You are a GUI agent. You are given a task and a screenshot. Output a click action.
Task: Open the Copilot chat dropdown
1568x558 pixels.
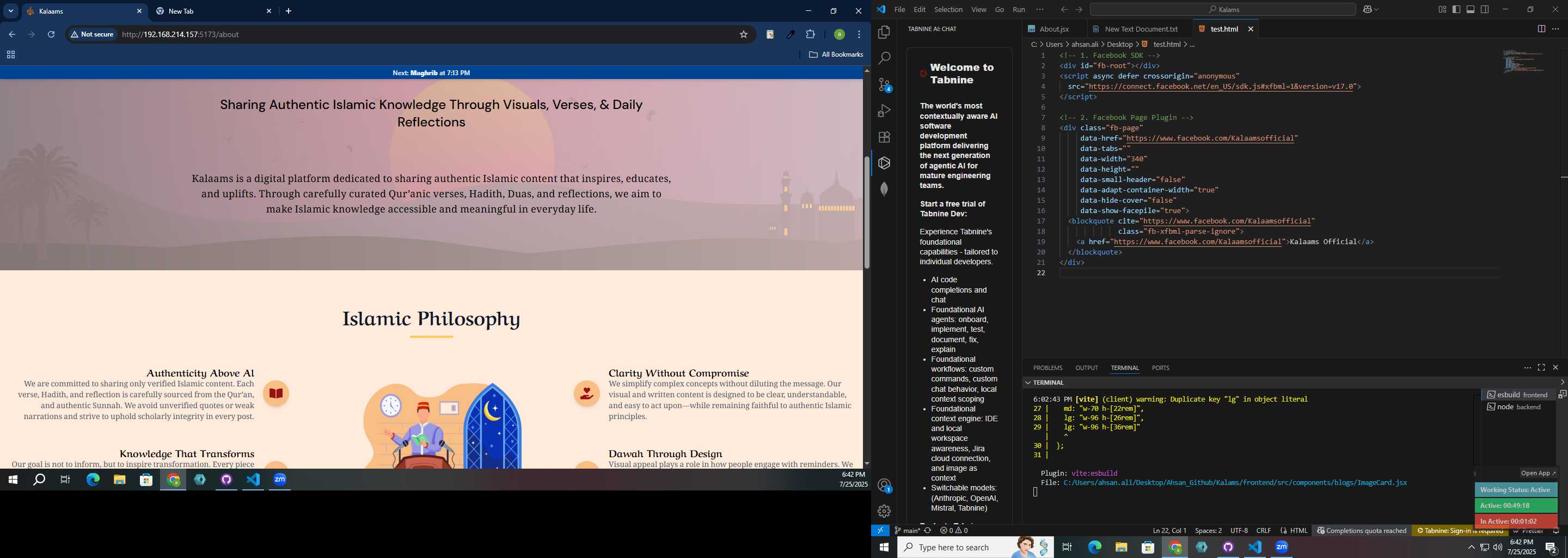[1377, 9]
